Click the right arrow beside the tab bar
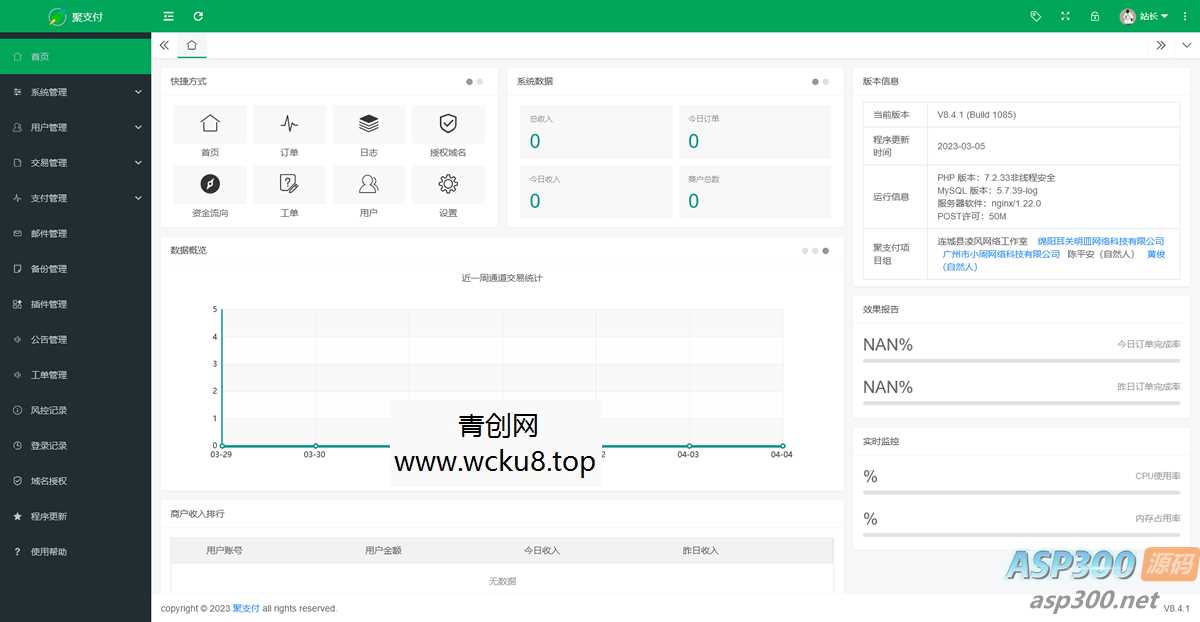1200x622 pixels. click(1161, 45)
